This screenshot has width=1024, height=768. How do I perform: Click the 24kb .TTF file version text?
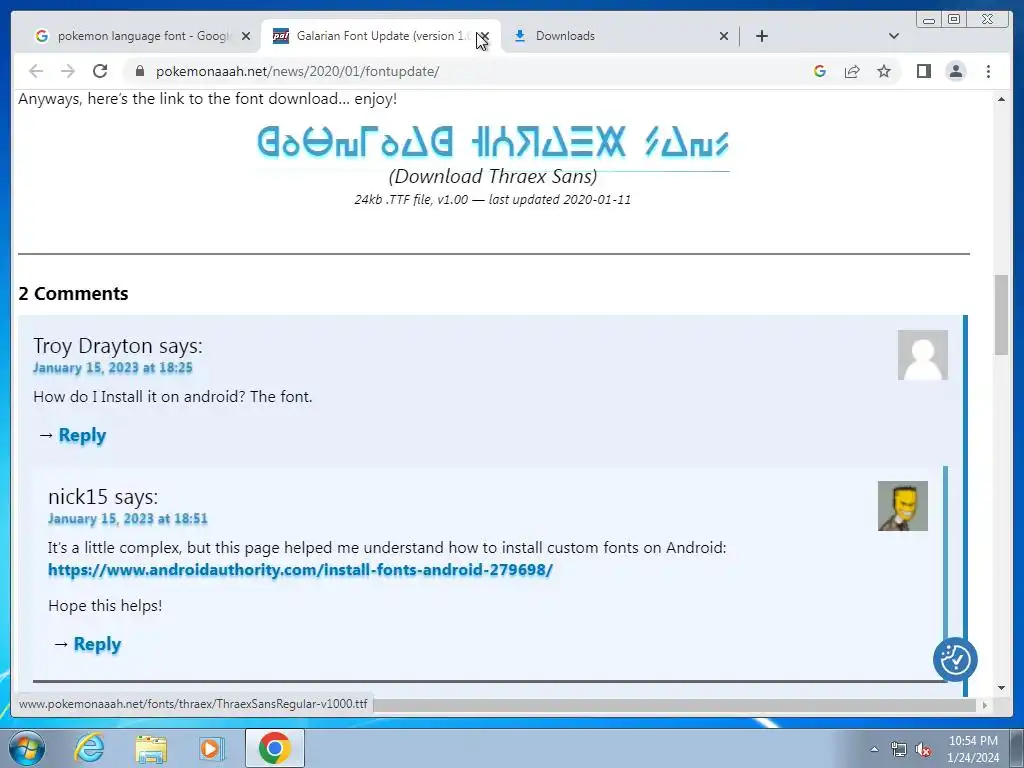click(493, 200)
